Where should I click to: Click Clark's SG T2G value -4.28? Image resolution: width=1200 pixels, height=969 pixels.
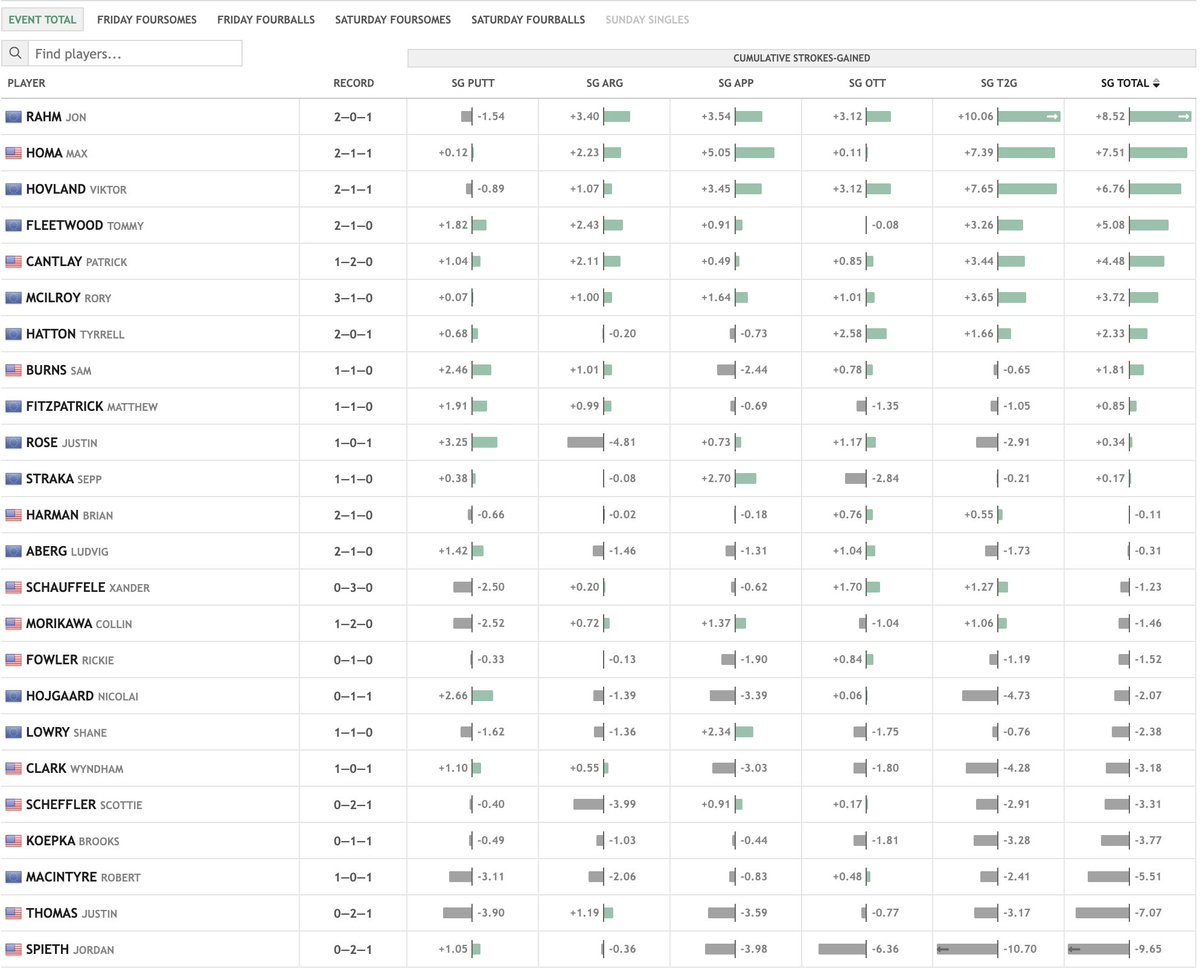[1016, 768]
